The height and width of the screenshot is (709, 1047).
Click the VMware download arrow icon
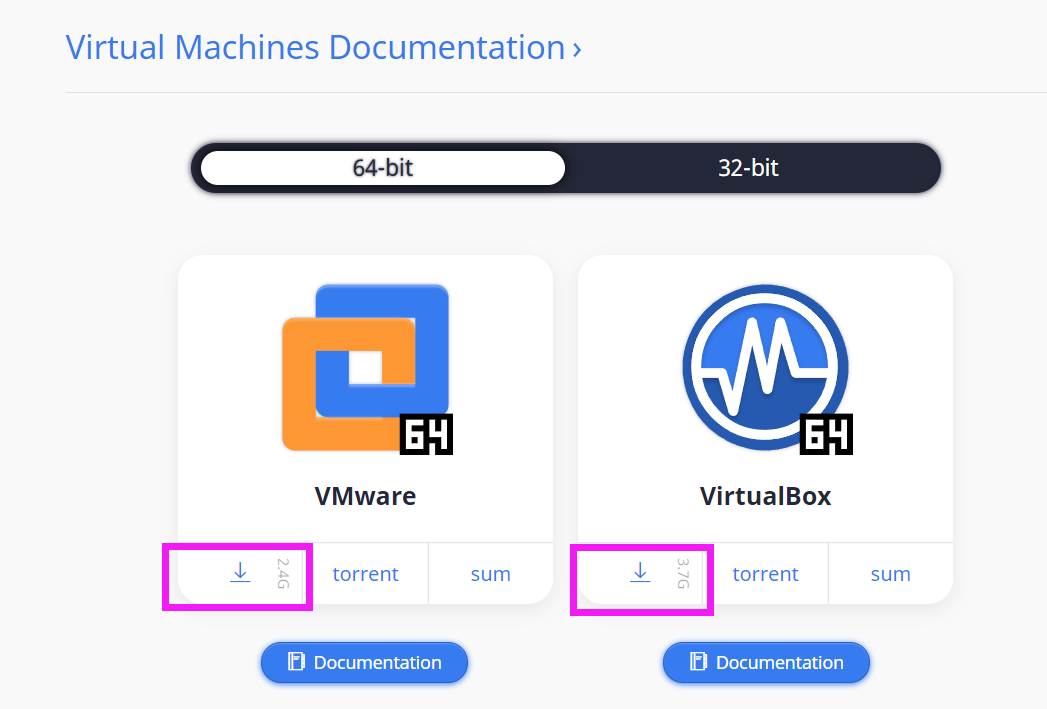pos(240,573)
